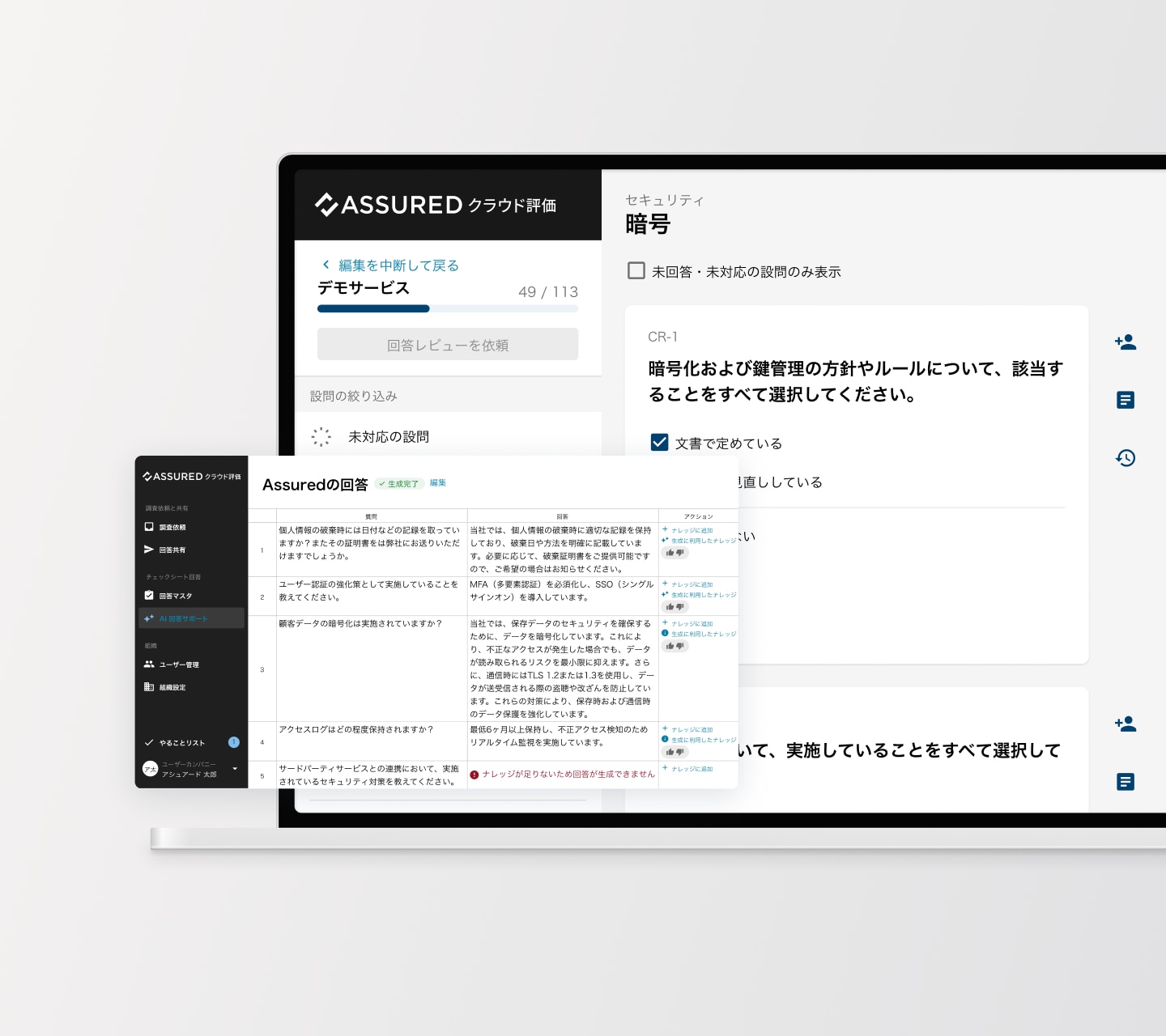The width and height of the screenshot is (1166, 1036).
Task: Click the 編集 link next to 生成完了
Action: (437, 483)
